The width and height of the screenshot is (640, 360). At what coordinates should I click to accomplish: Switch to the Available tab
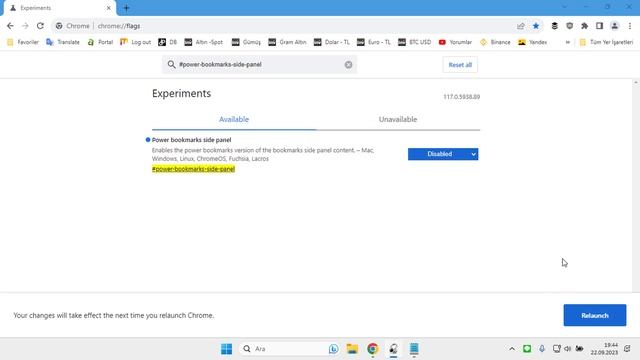[234, 120]
